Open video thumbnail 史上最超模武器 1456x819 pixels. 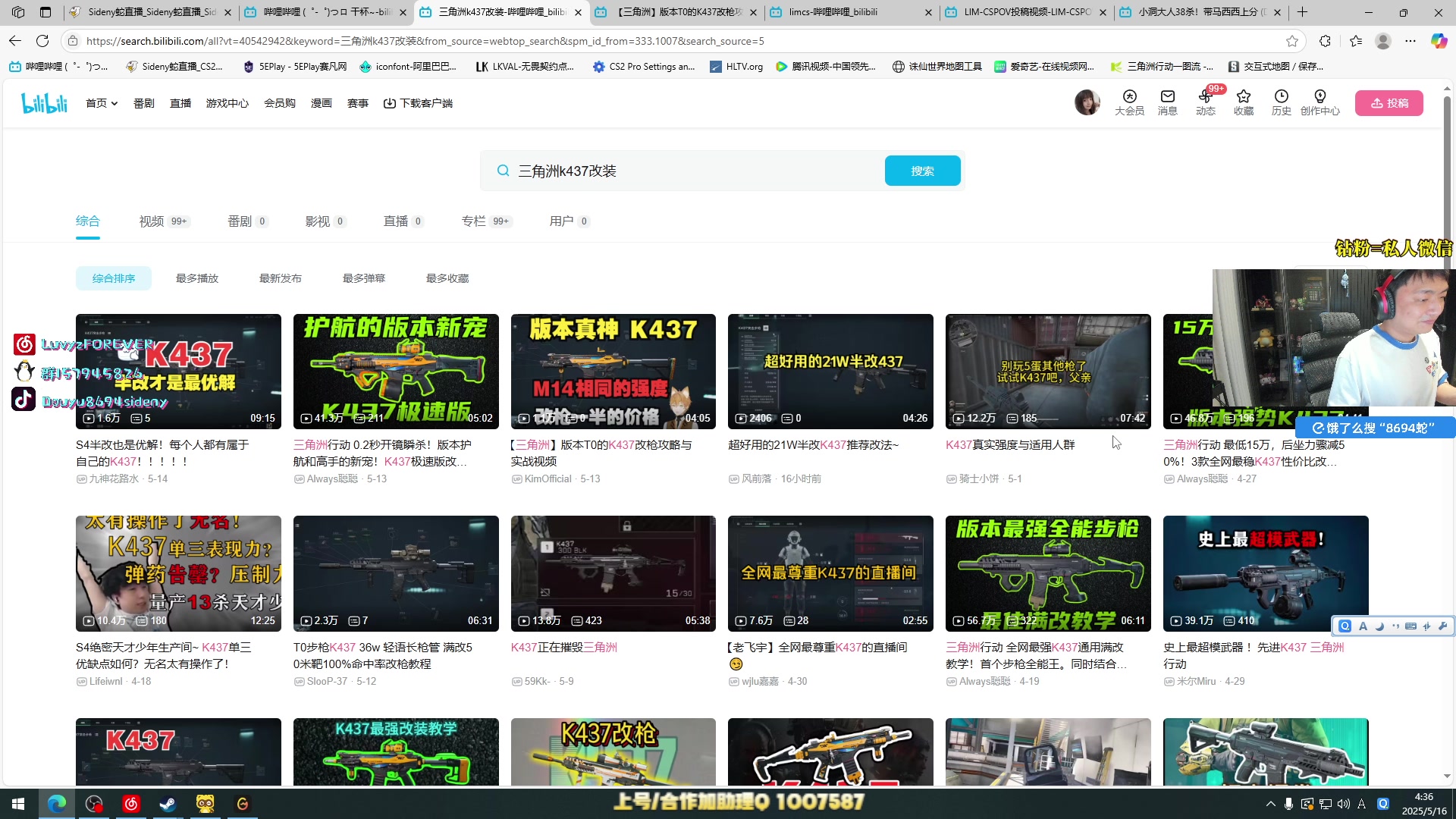point(1266,573)
